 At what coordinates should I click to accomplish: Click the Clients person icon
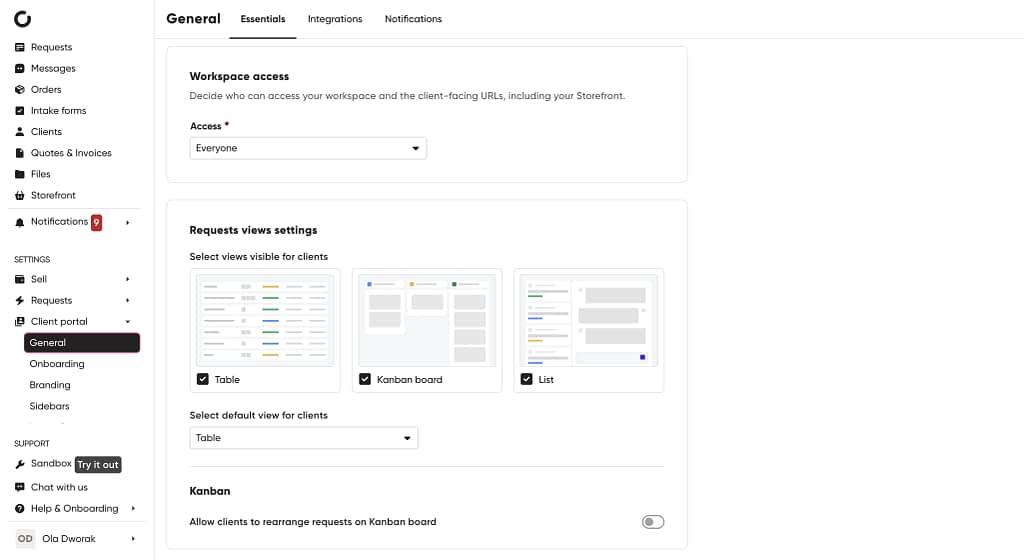[x=20, y=132]
